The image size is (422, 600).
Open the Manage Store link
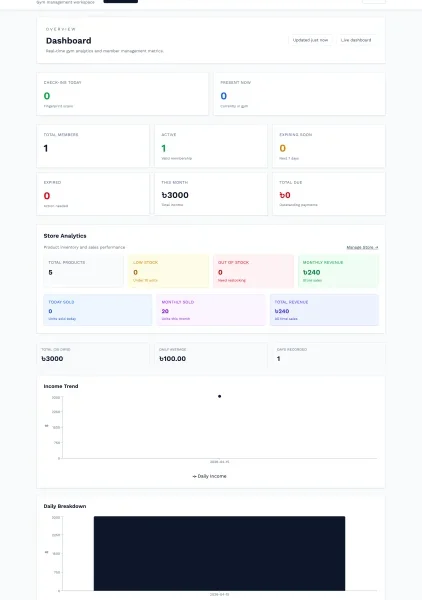(362, 248)
